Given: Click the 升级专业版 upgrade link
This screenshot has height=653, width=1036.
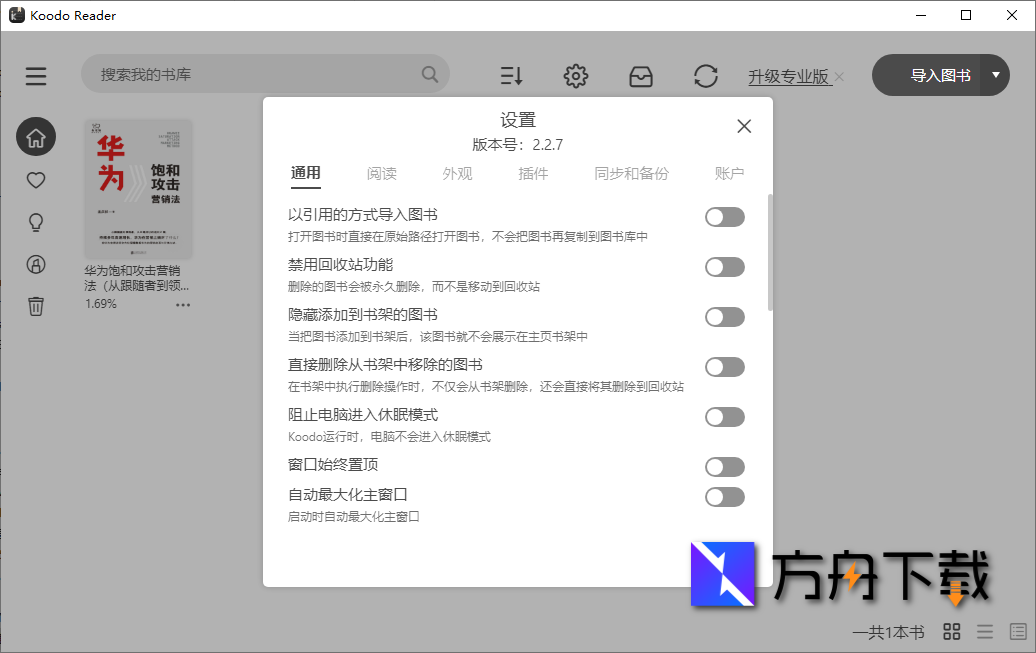Looking at the screenshot, I should [789, 75].
